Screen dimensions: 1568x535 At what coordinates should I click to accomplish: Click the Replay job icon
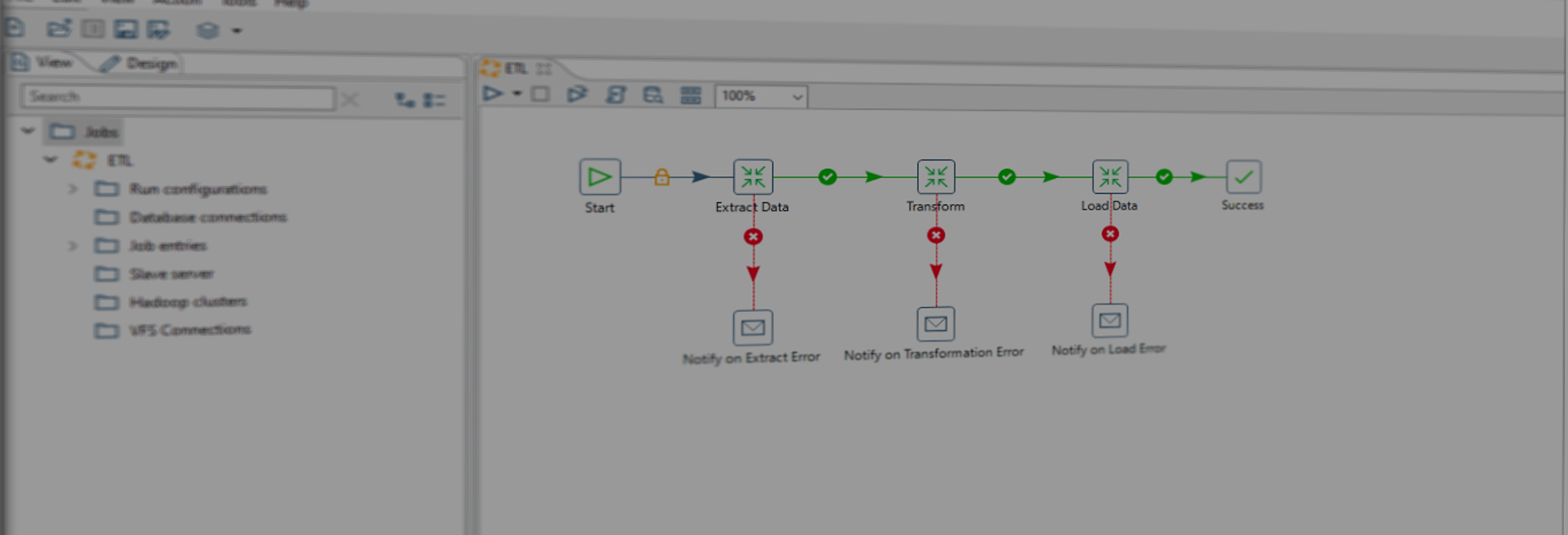pyautogui.click(x=577, y=95)
